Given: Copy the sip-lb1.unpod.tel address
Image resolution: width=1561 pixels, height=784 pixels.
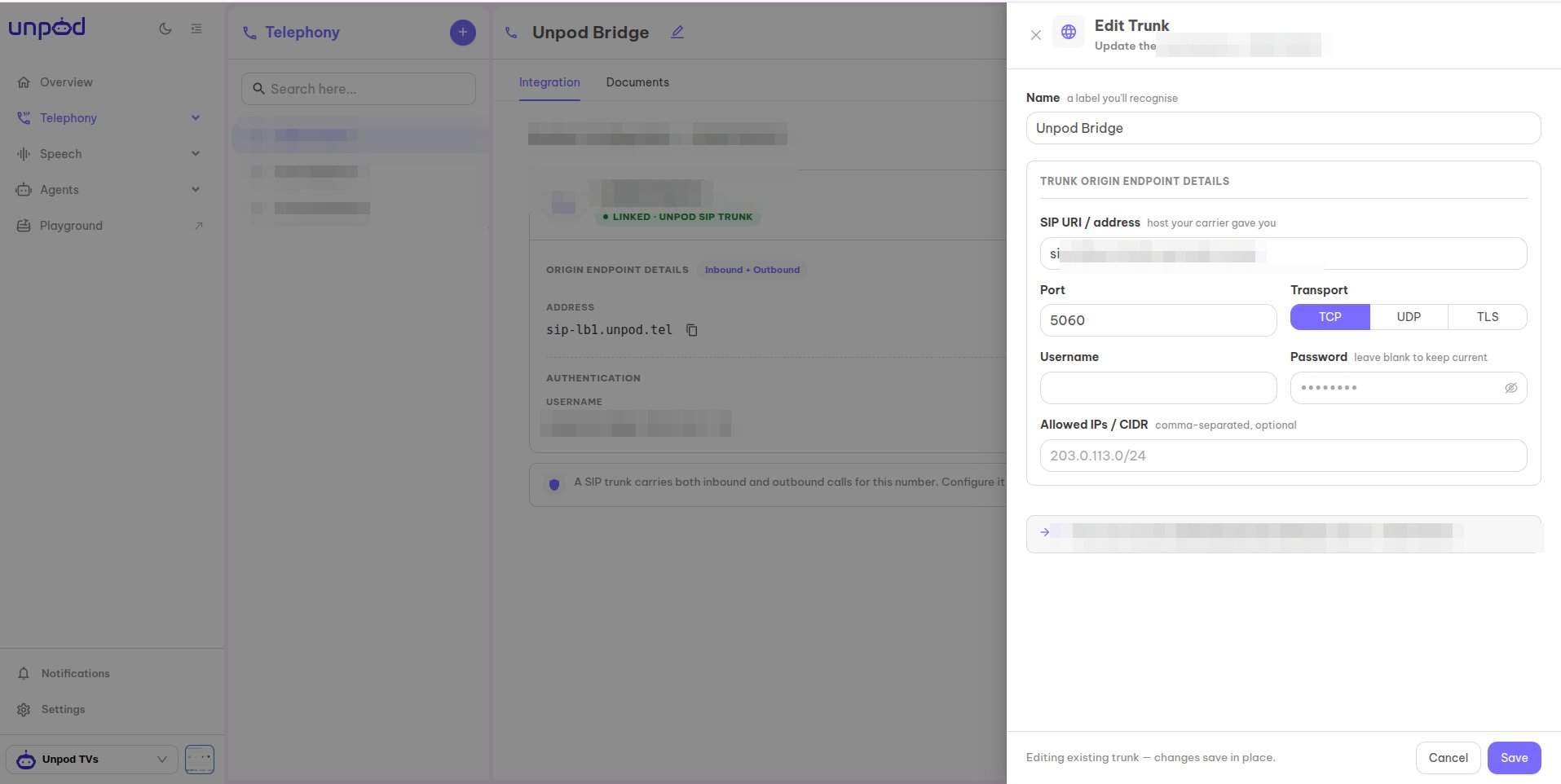Looking at the screenshot, I should 692,330.
